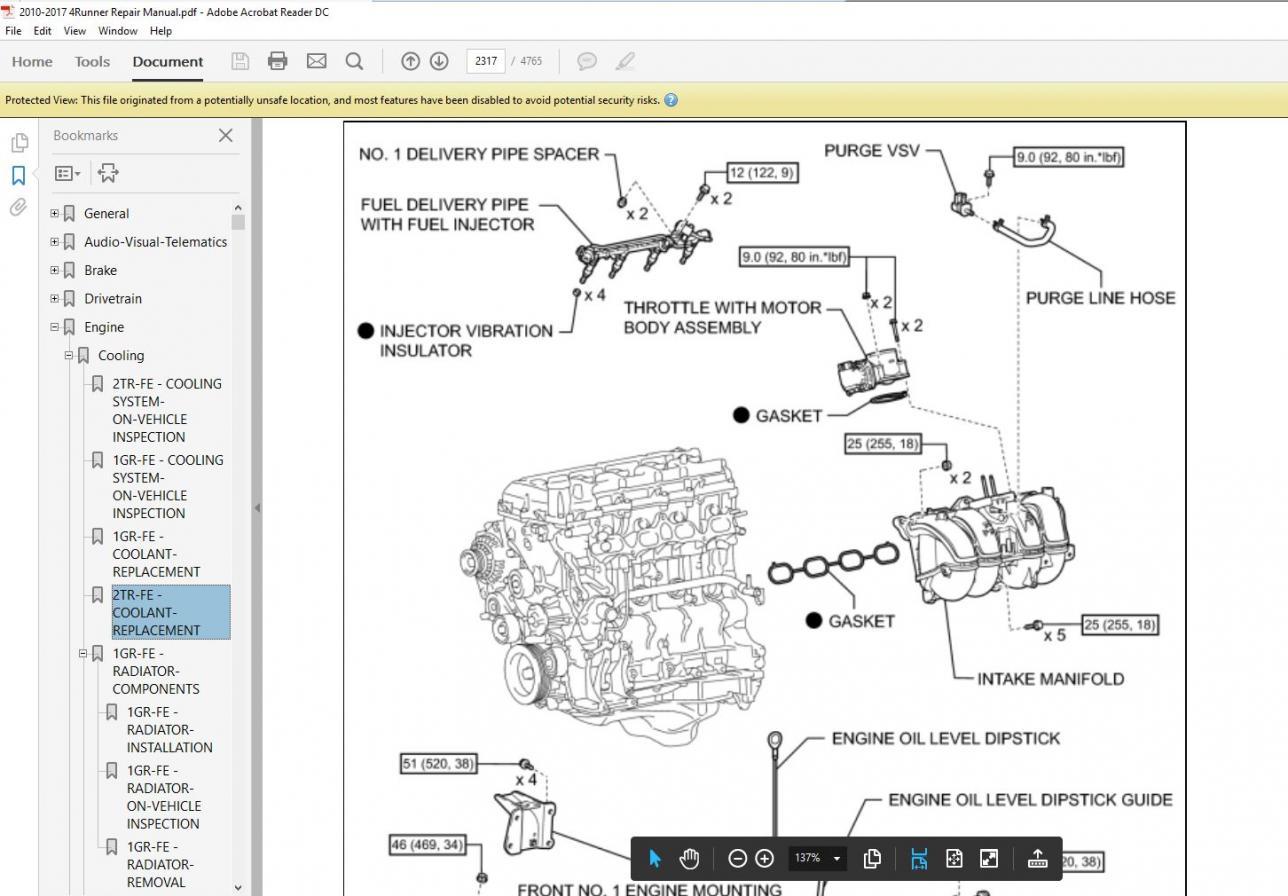Viewport: 1288px width, 896px height.
Task: Open the Attachments paperclip panel
Action: 18,208
